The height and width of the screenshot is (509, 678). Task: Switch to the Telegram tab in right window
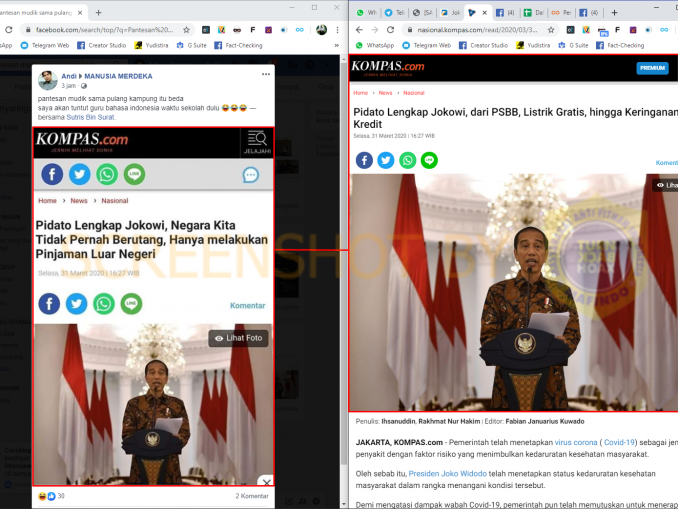[394, 13]
